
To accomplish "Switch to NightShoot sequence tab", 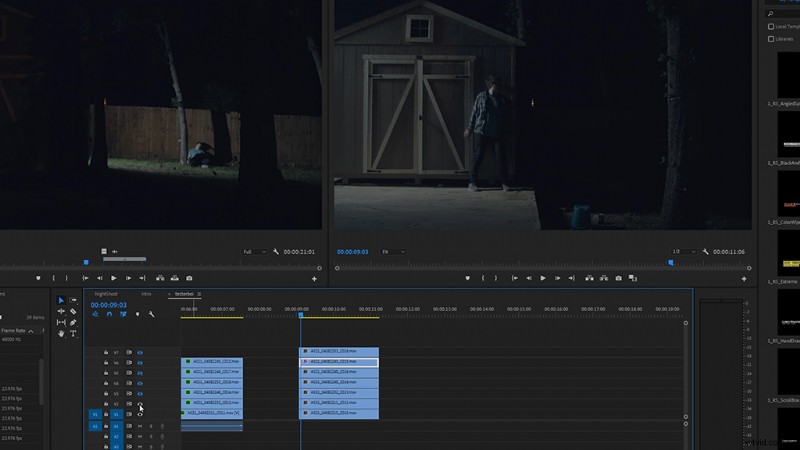I will tap(106, 294).
